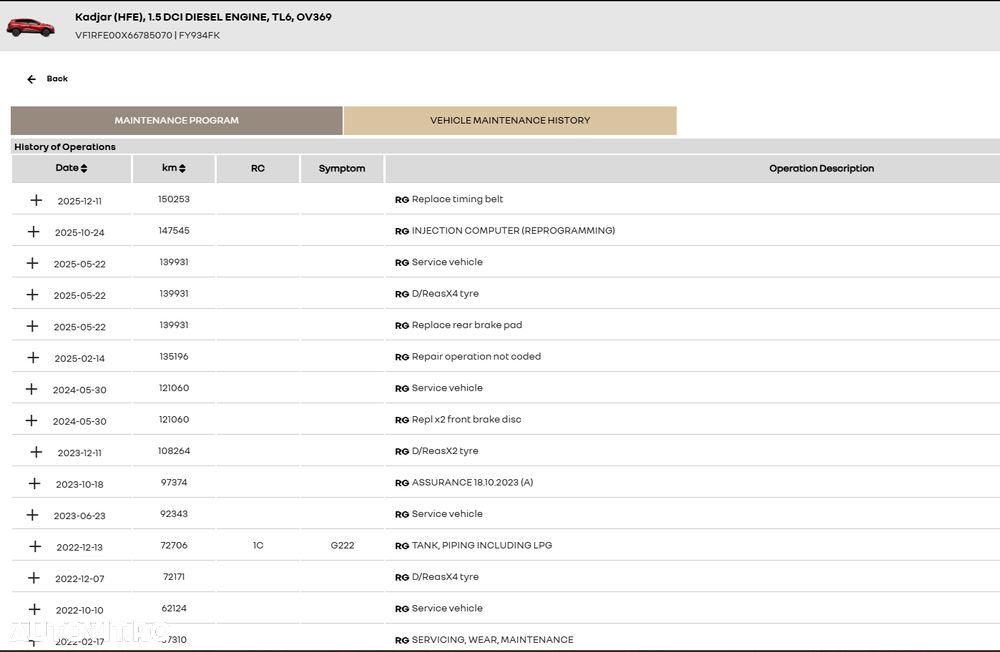This screenshot has height=652, width=1000.
Task: Go back using the Back link
Action: [57, 79]
